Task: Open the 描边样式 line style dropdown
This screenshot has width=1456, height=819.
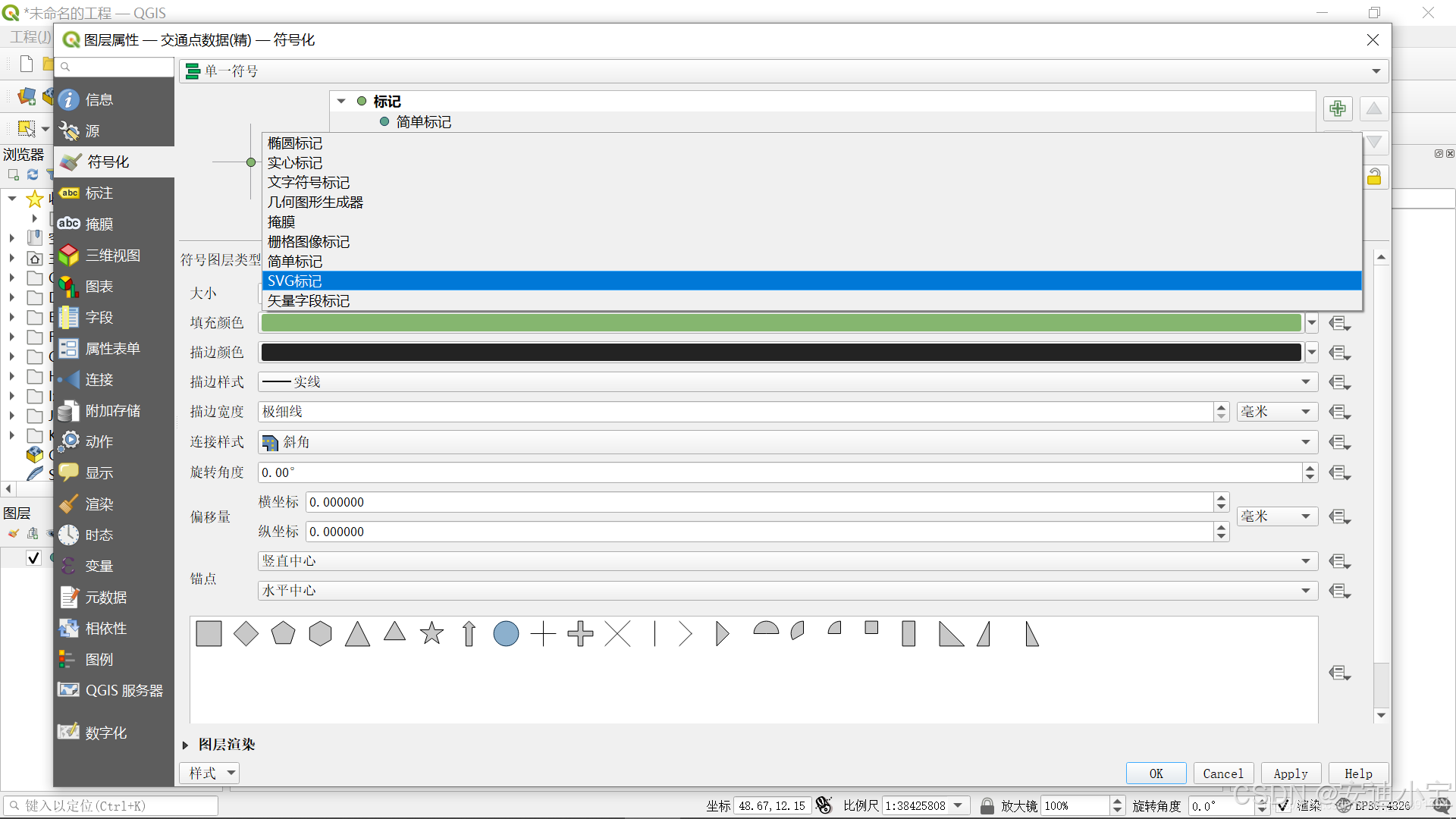Action: coord(787,382)
